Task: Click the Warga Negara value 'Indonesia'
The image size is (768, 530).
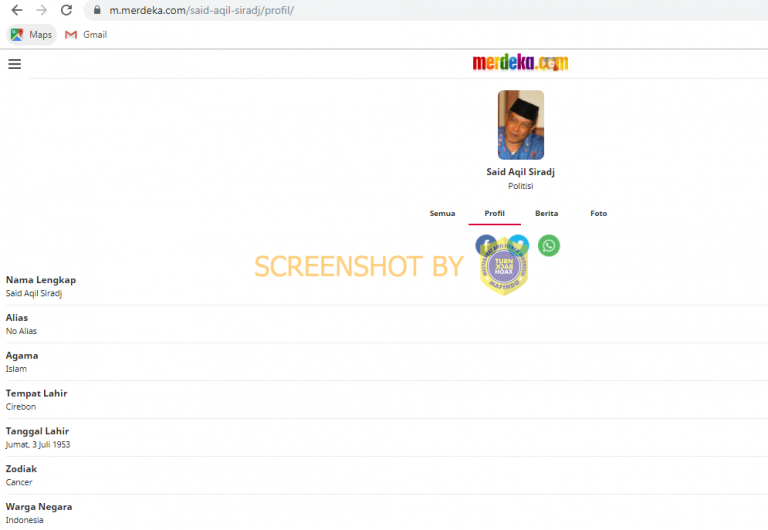Action: click(24, 520)
